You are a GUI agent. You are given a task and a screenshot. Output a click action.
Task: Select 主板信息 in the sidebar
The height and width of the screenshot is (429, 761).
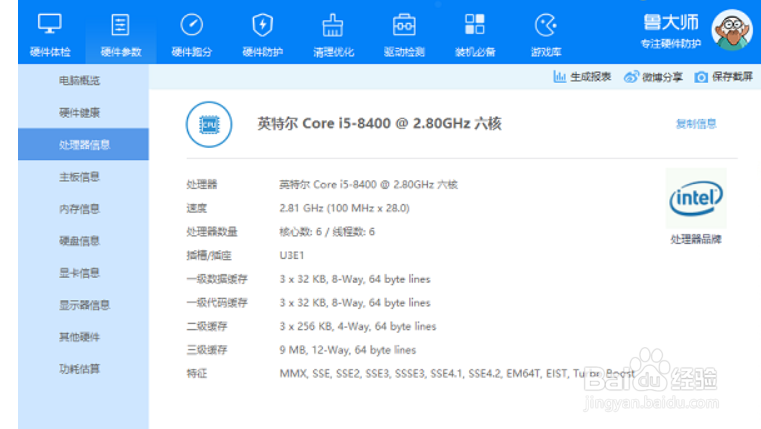(x=83, y=177)
